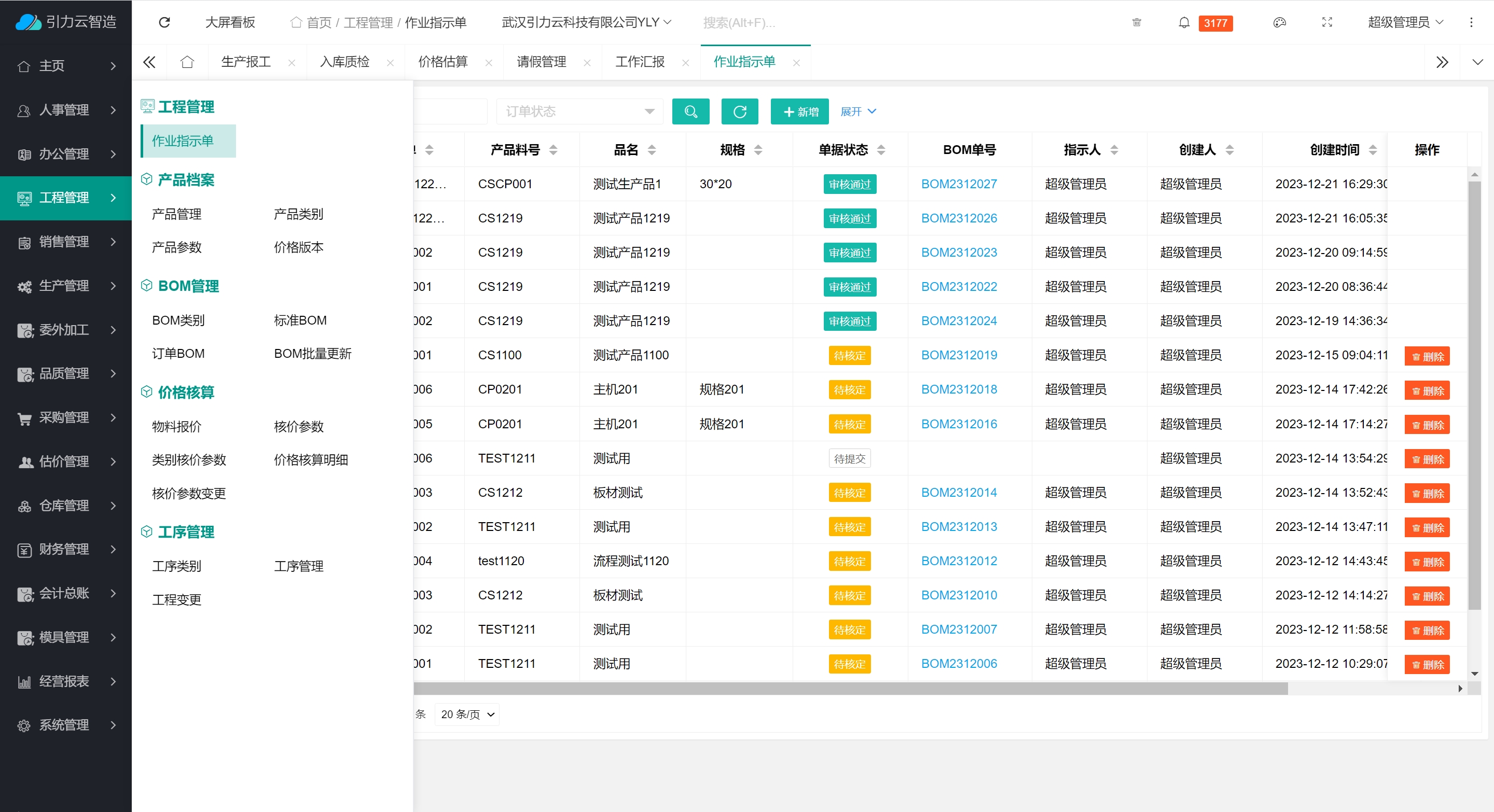1494x812 pixels.
Task: Switch to the 价格估算 tab
Action: click(443, 62)
